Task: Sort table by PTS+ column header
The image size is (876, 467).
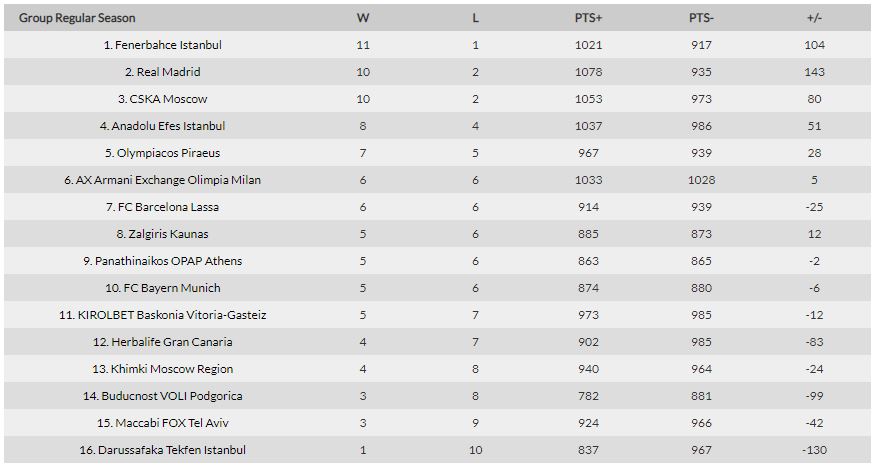Action: (588, 18)
